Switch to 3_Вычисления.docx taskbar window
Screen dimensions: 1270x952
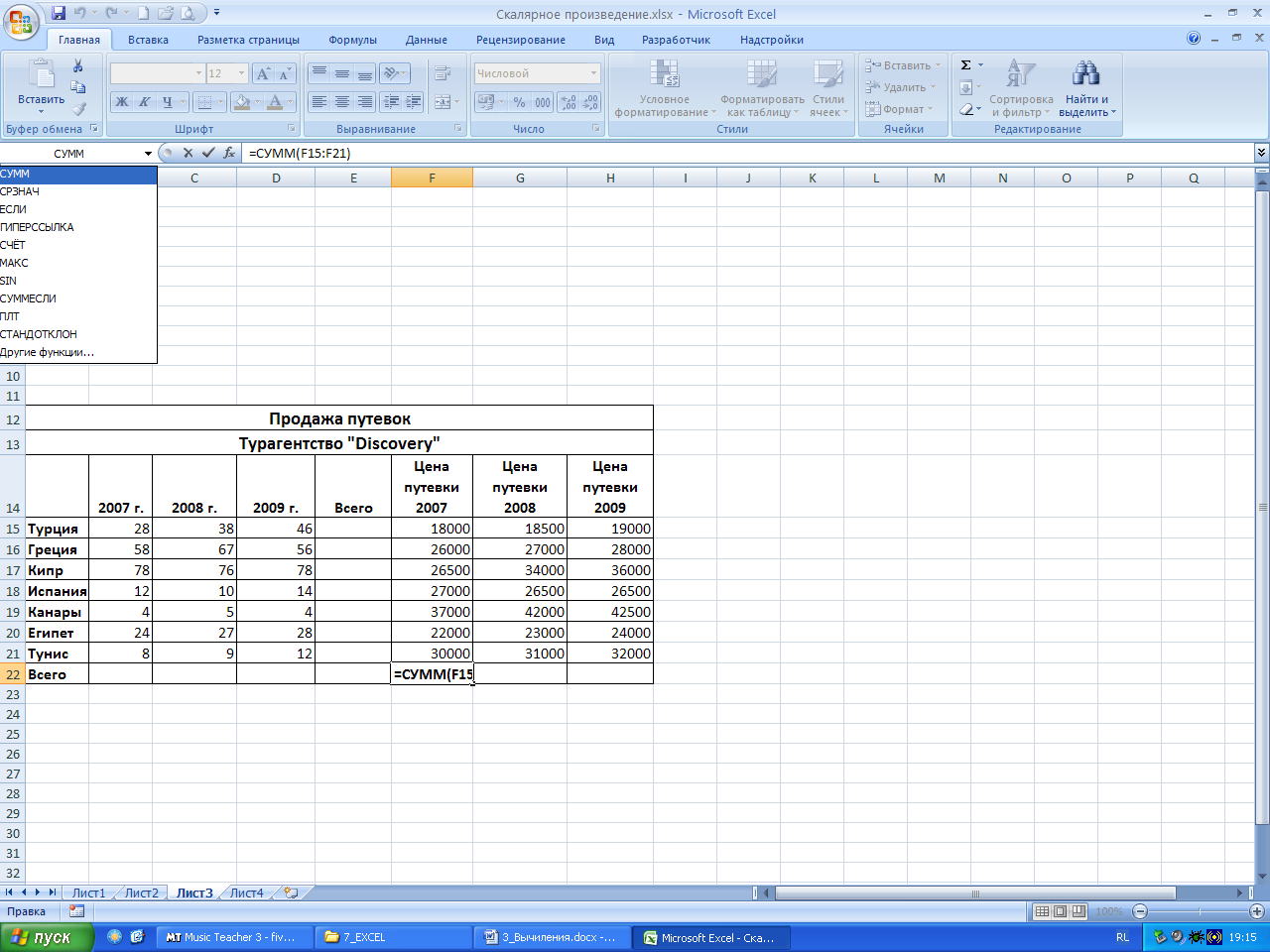(x=552, y=937)
